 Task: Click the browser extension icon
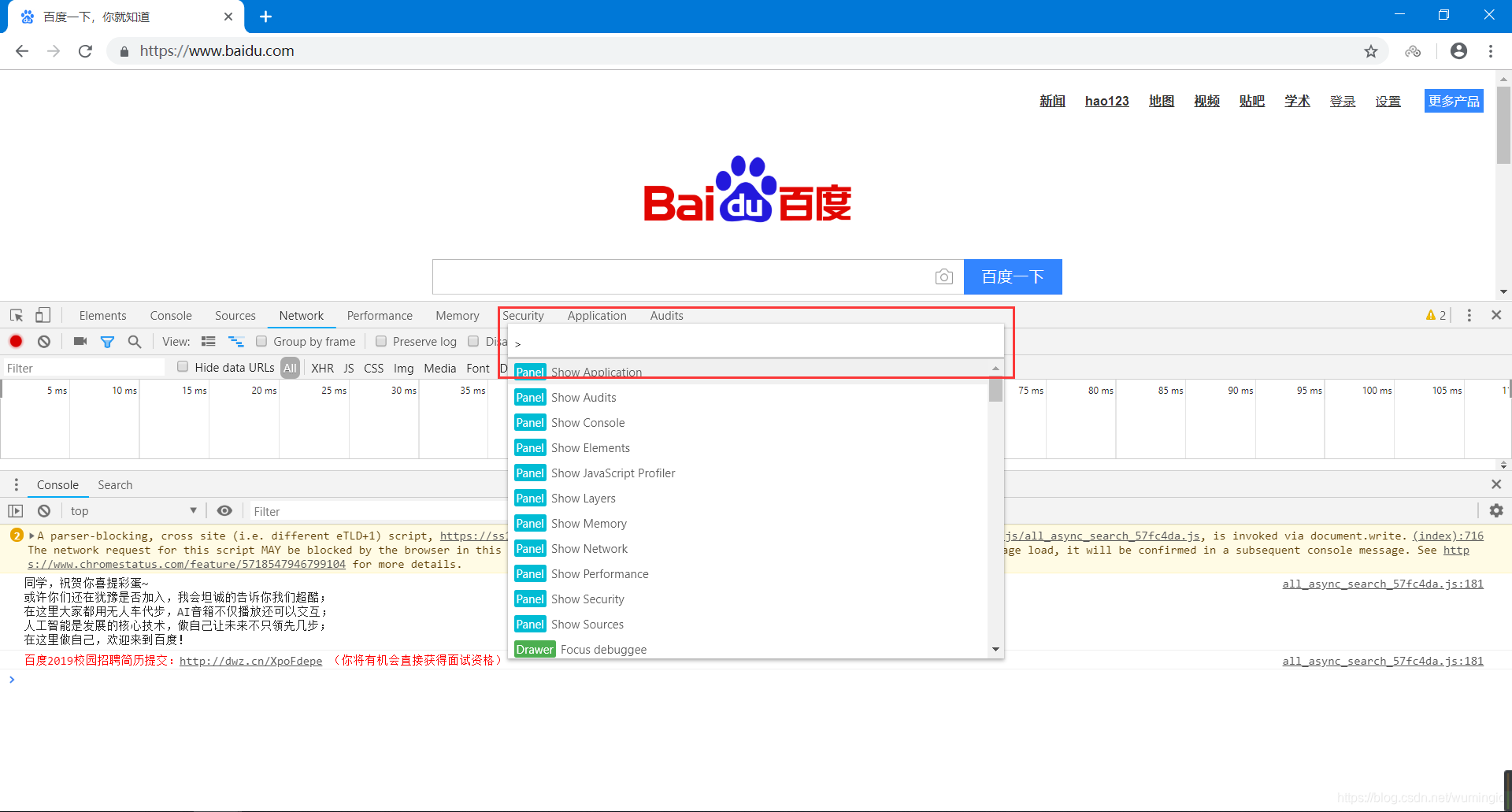1413,51
